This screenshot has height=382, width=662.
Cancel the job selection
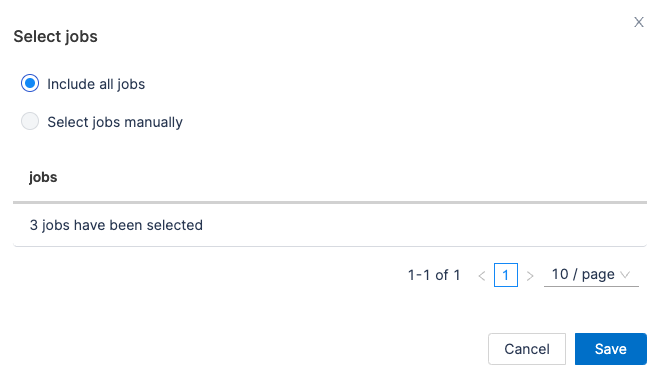click(527, 349)
